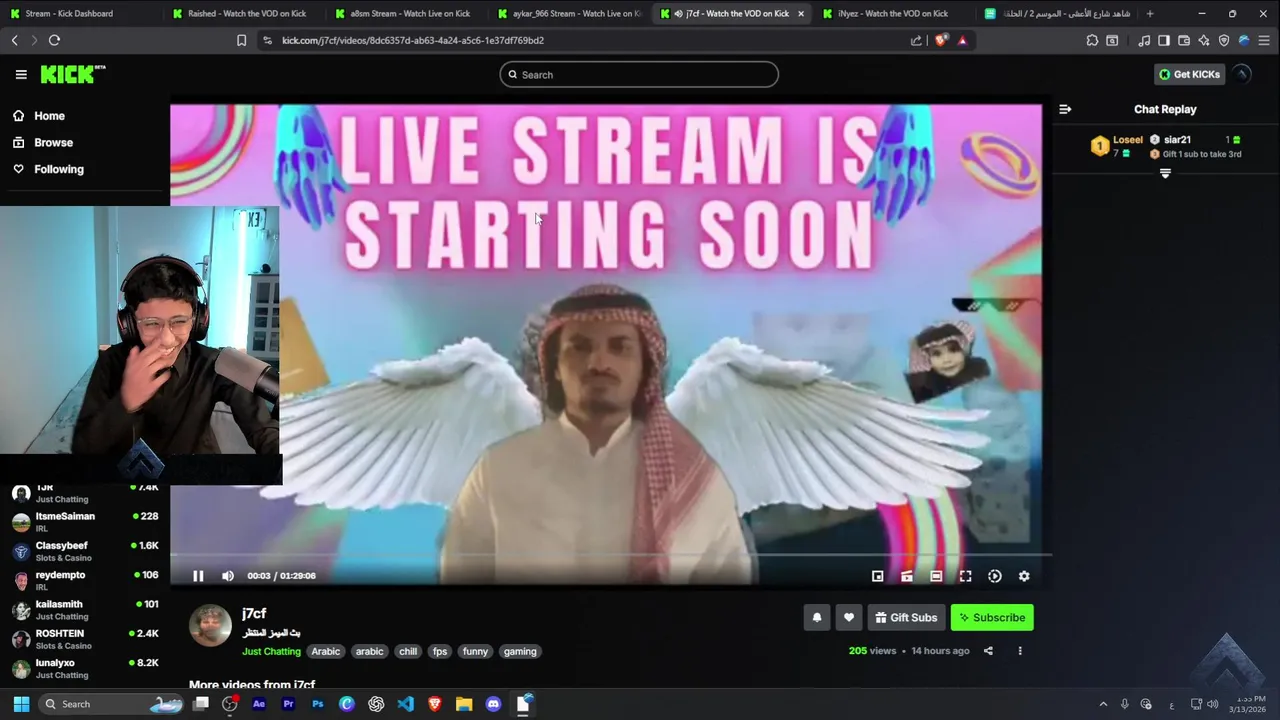Viewport: 1280px width, 720px height.
Task: Toggle theater mode in video player
Action: (x=936, y=576)
